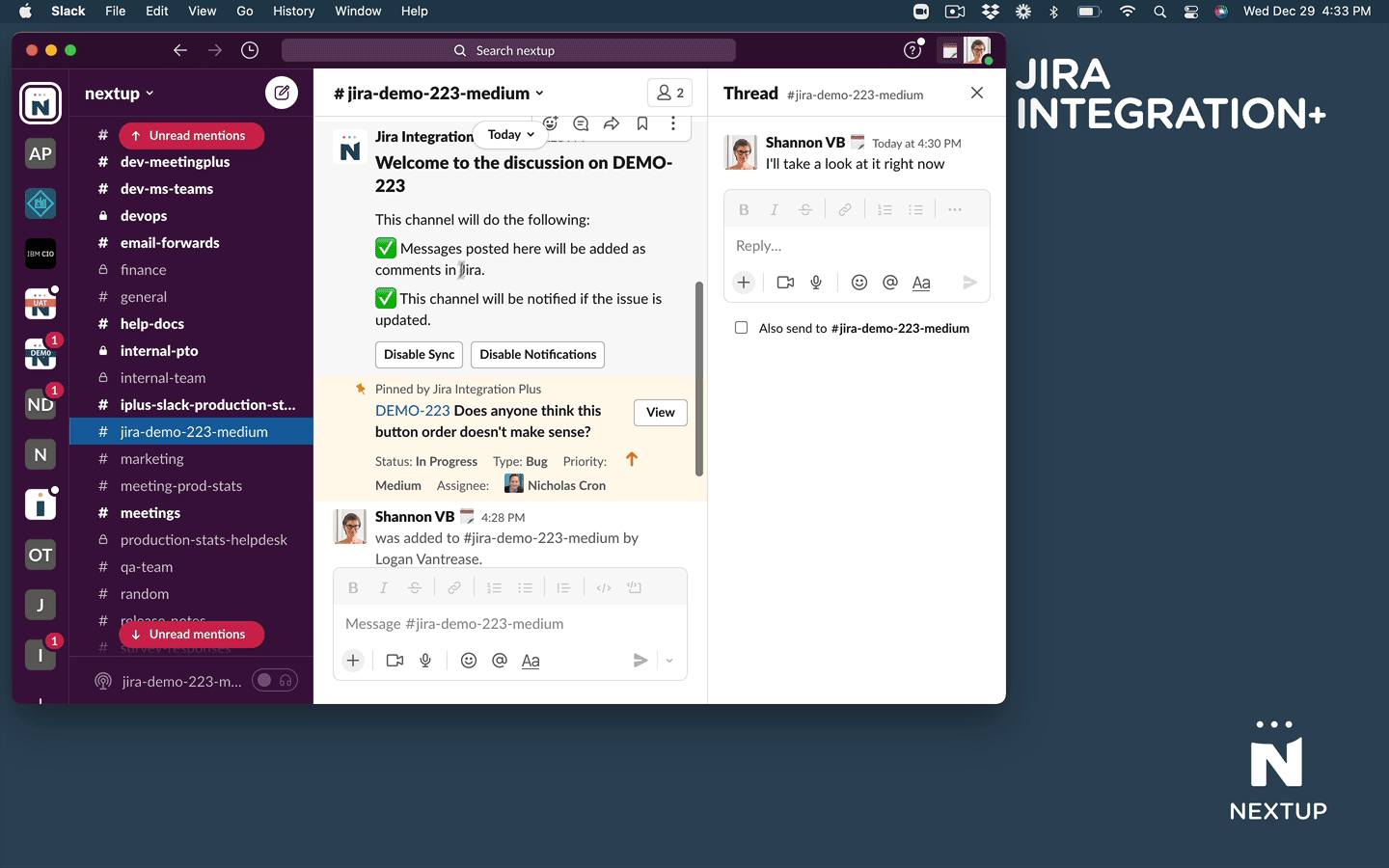Mention someone in channel composer

pos(500,661)
